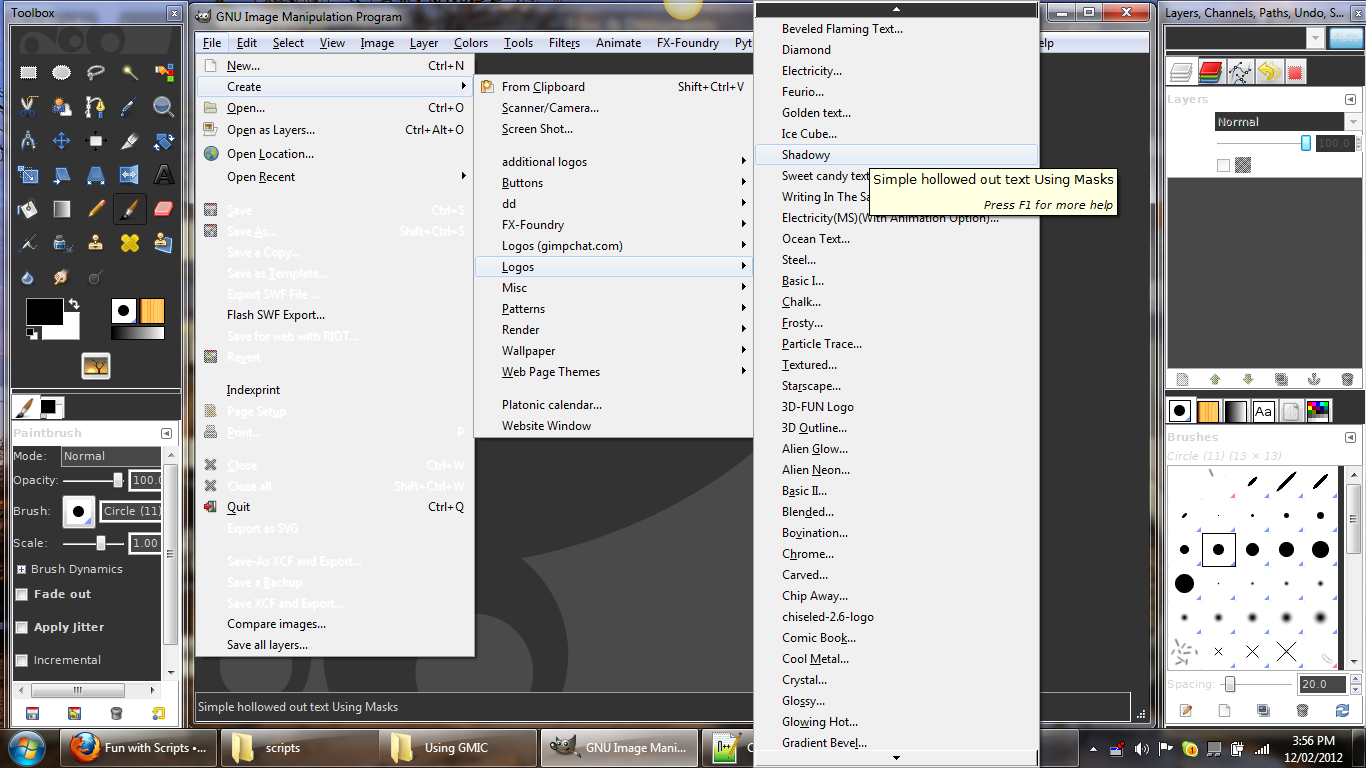Image resolution: width=1366 pixels, height=768 pixels.
Task: Open the Layers panel tab menu arrow
Action: (x=1350, y=99)
